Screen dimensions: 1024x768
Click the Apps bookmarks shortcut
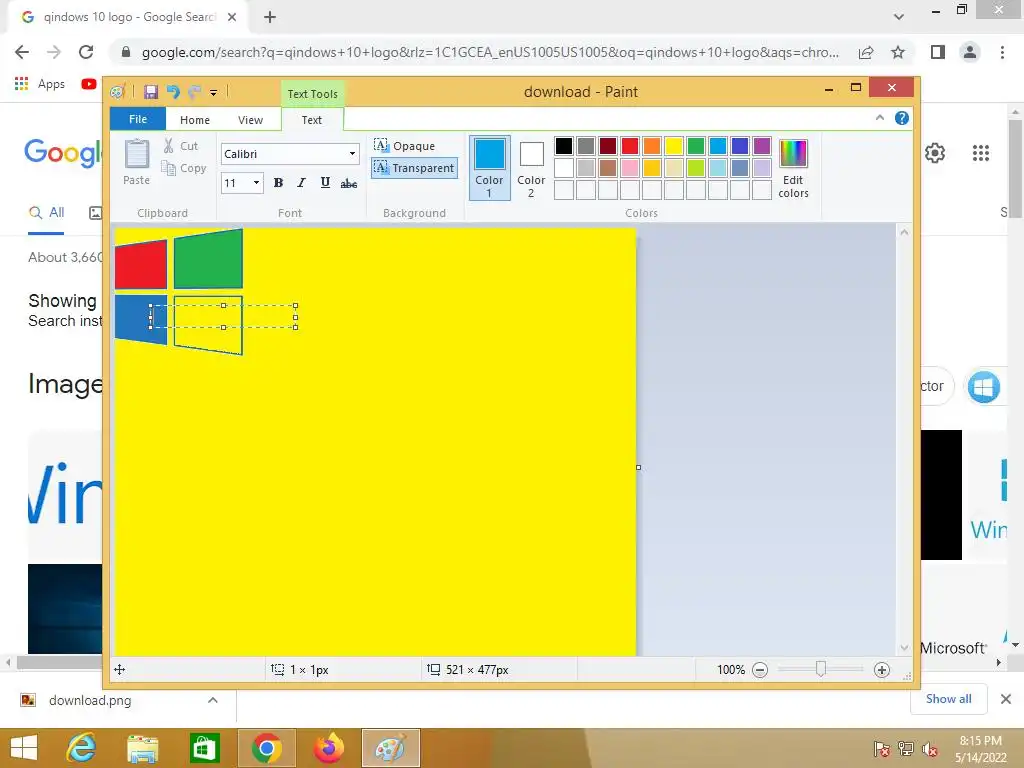coord(39,84)
